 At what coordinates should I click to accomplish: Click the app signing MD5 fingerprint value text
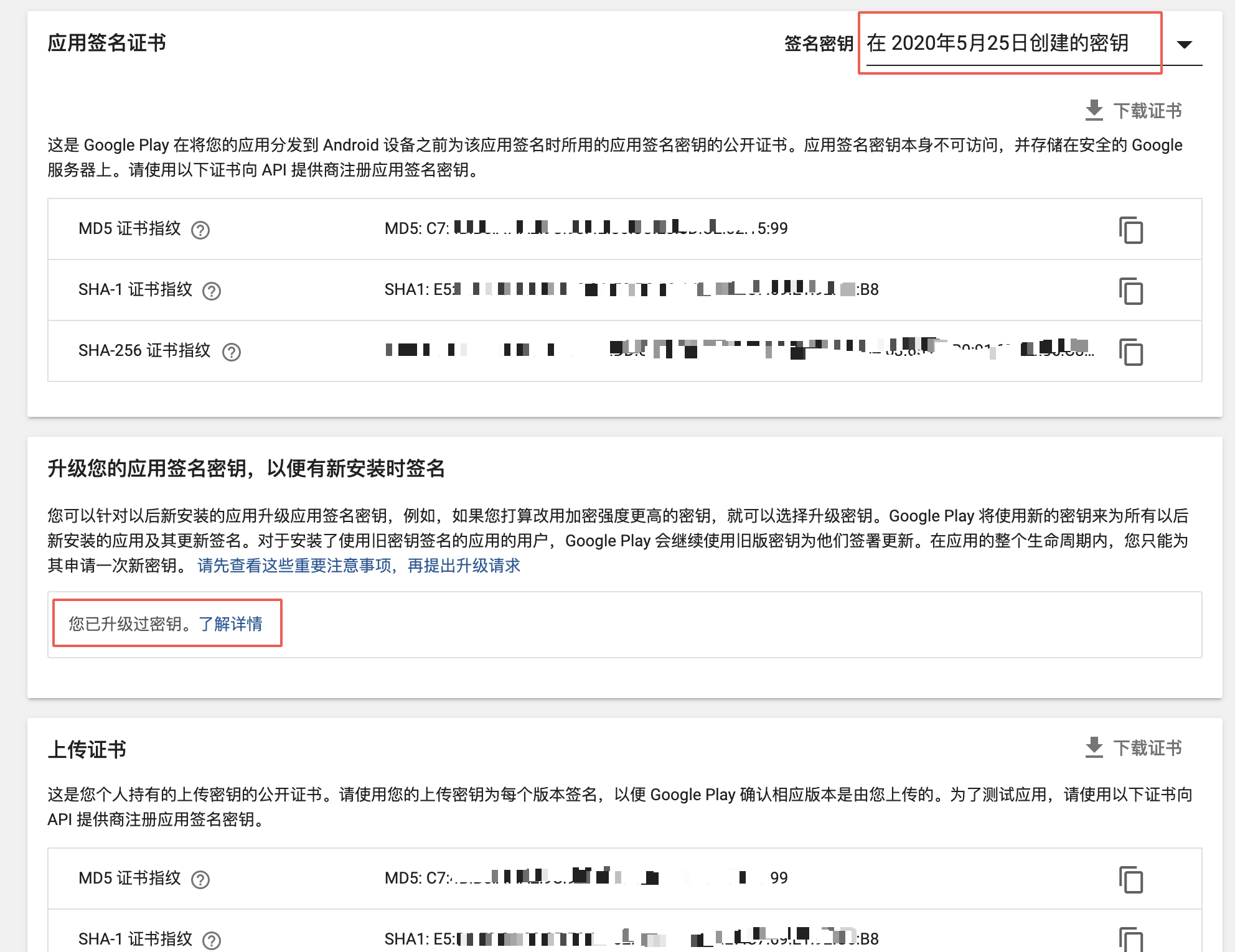(585, 228)
